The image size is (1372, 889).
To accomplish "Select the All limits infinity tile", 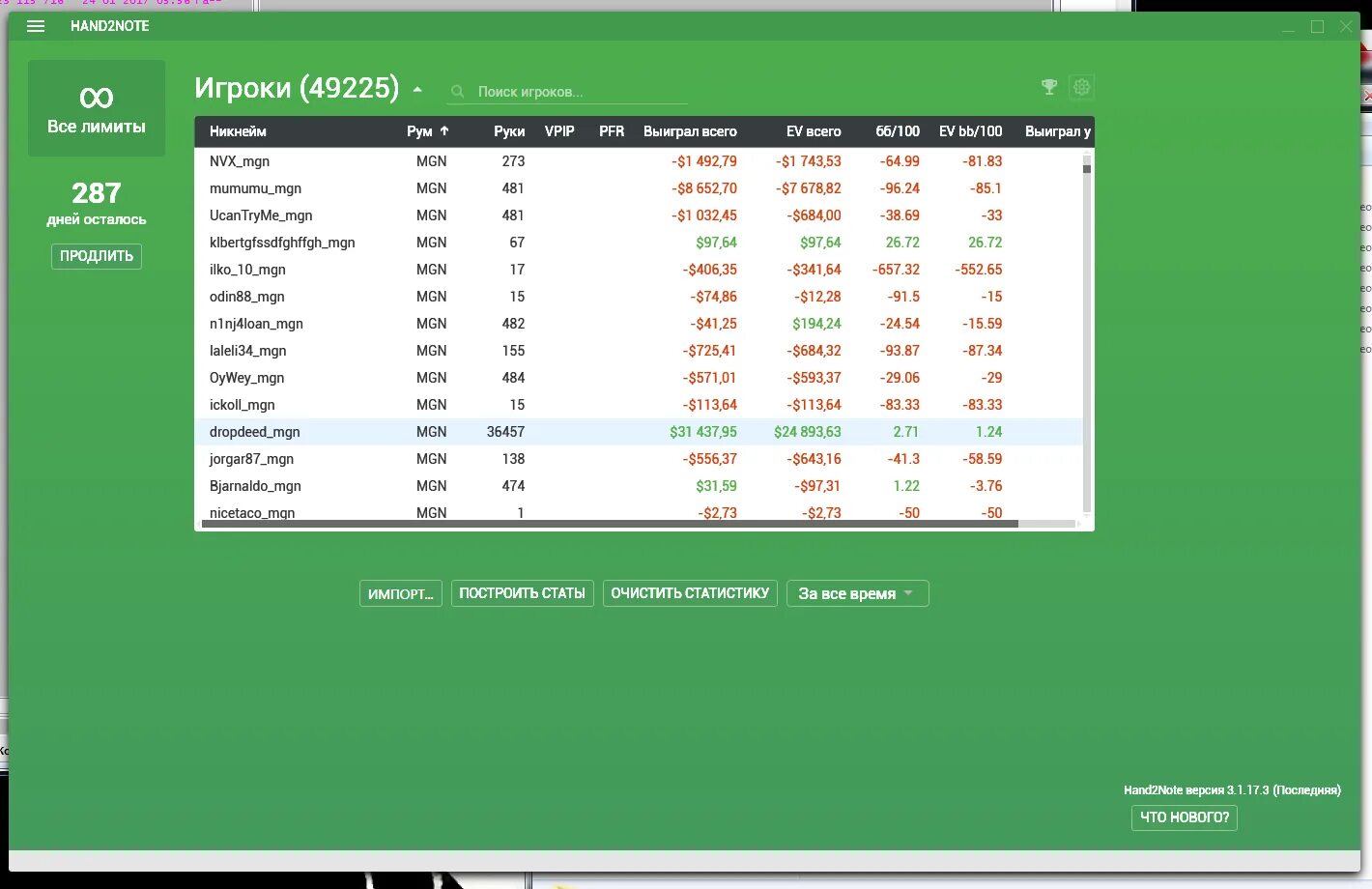I will click(97, 108).
